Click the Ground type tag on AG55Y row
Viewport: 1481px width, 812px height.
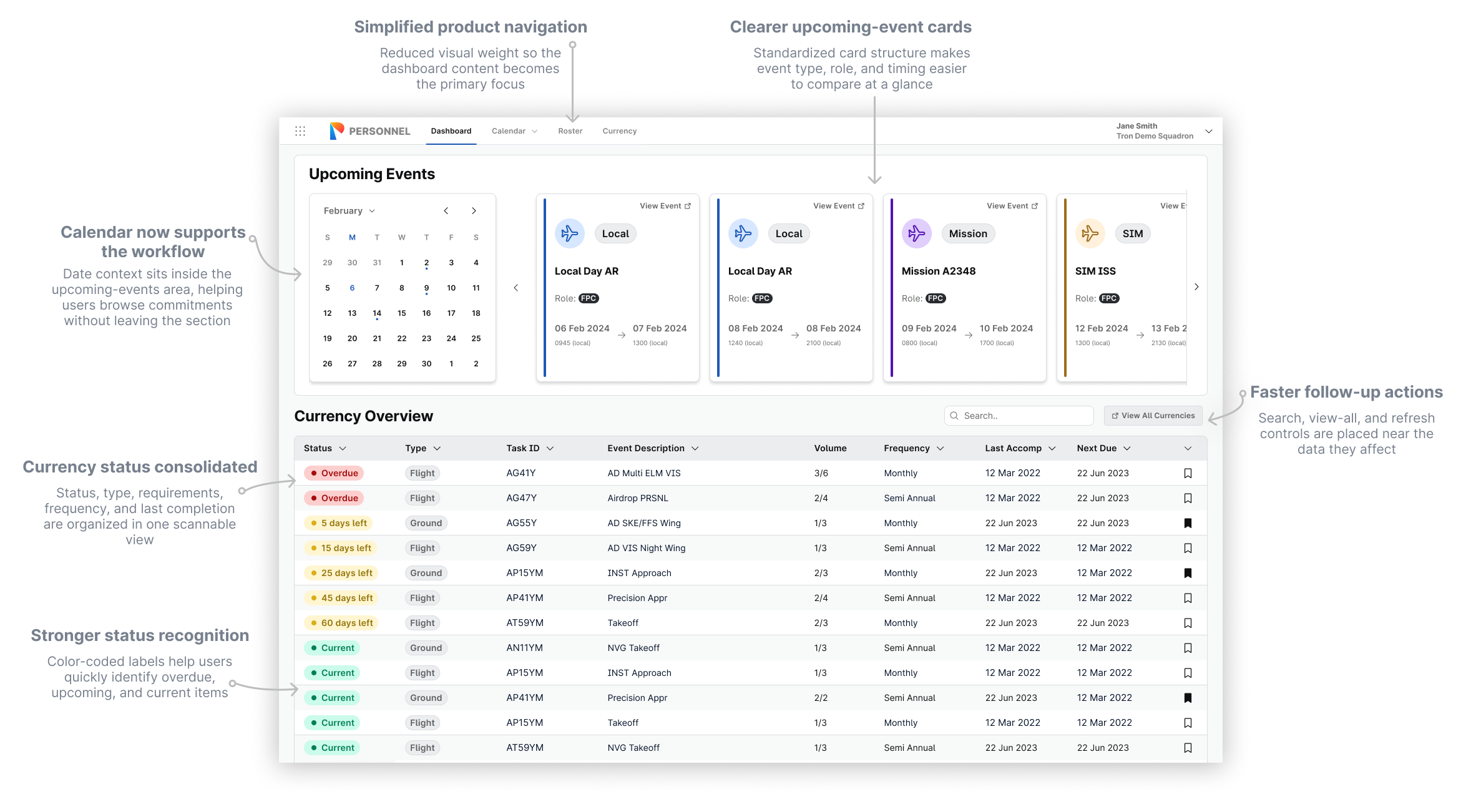pos(426,523)
